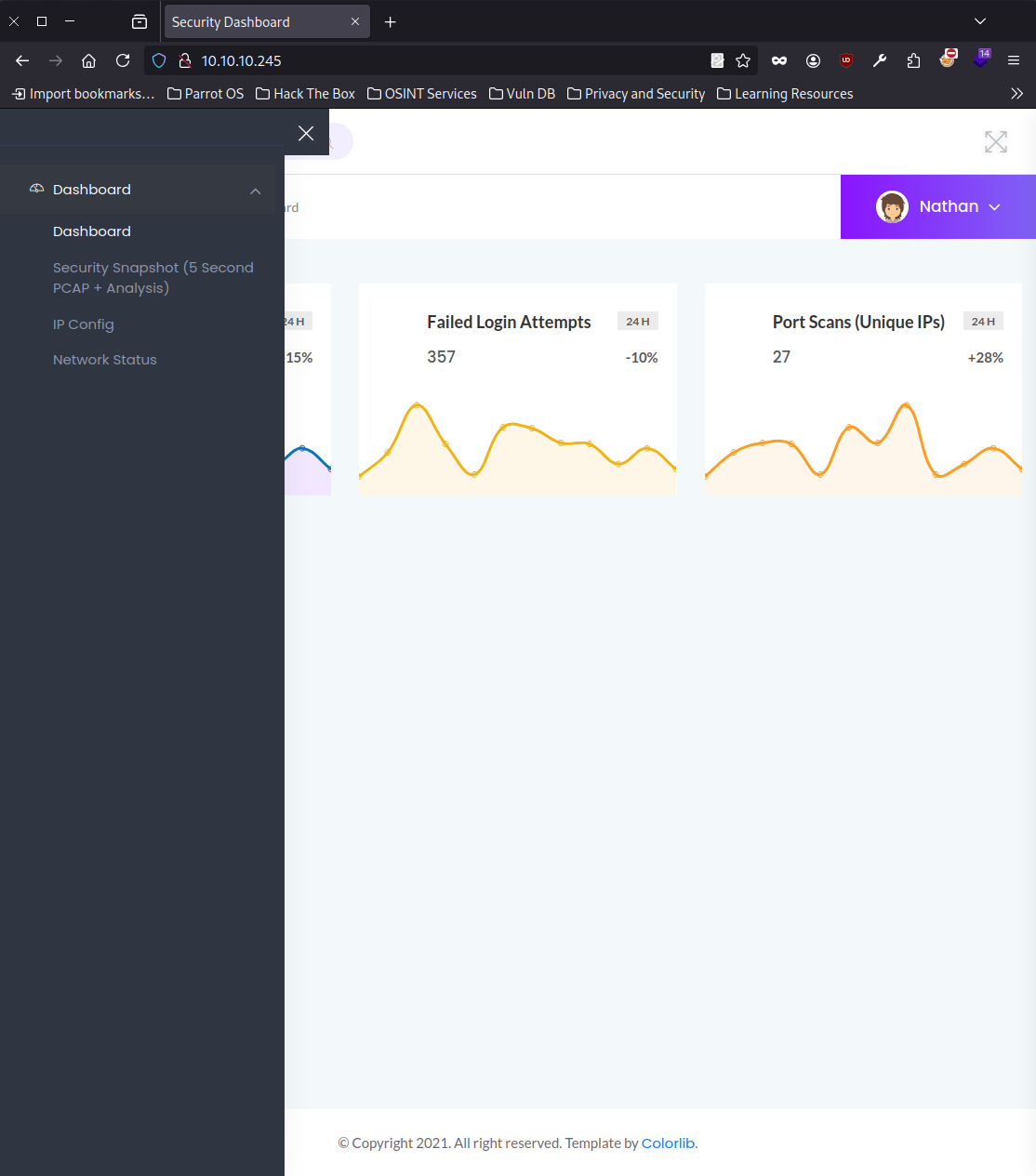Show more bookmarks with double chevron
This screenshot has width=1036, height=1176.
click(x=1016, y=94)
